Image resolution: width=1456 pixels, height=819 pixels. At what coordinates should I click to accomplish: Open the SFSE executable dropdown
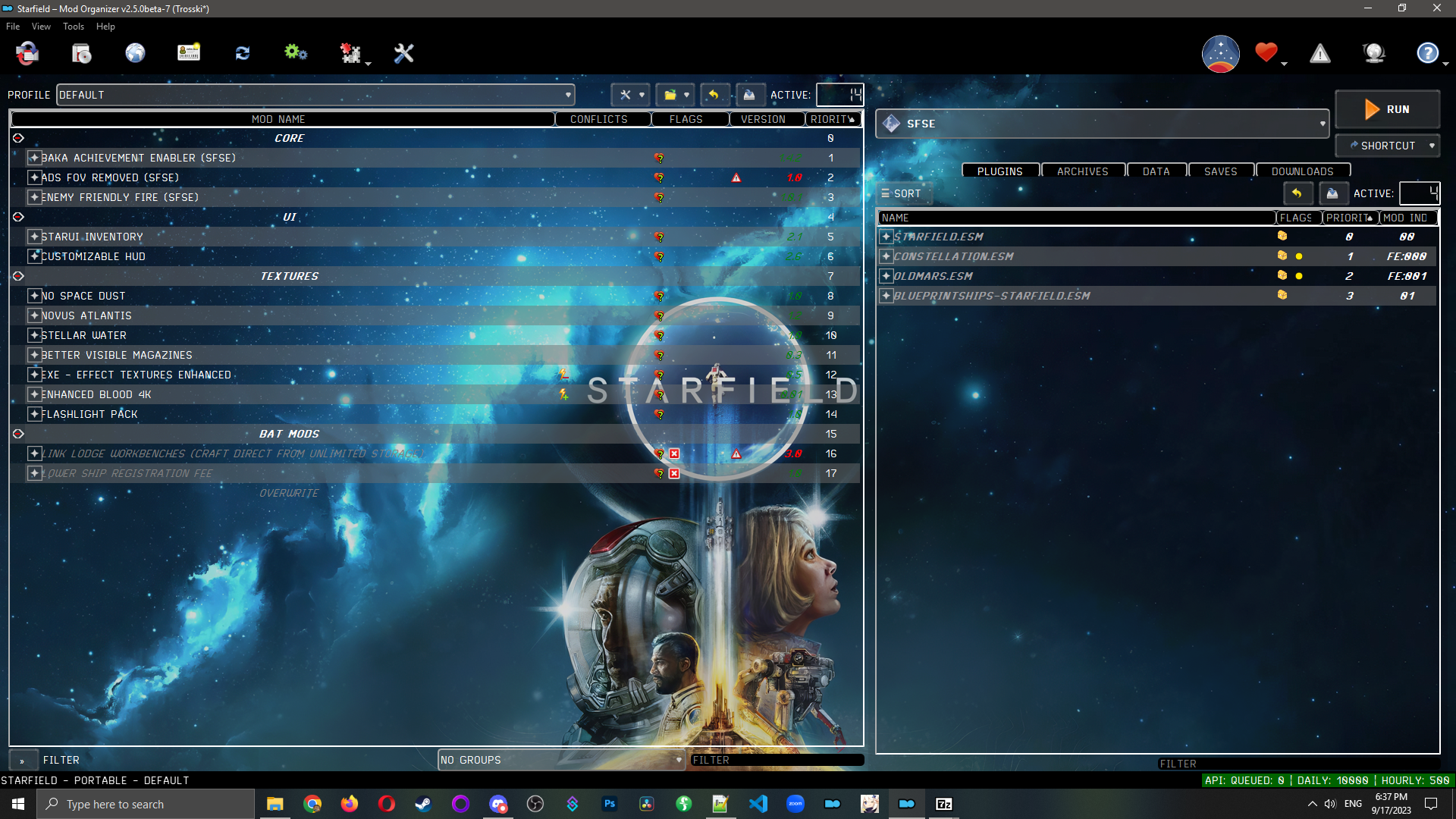pos(1102,124)
